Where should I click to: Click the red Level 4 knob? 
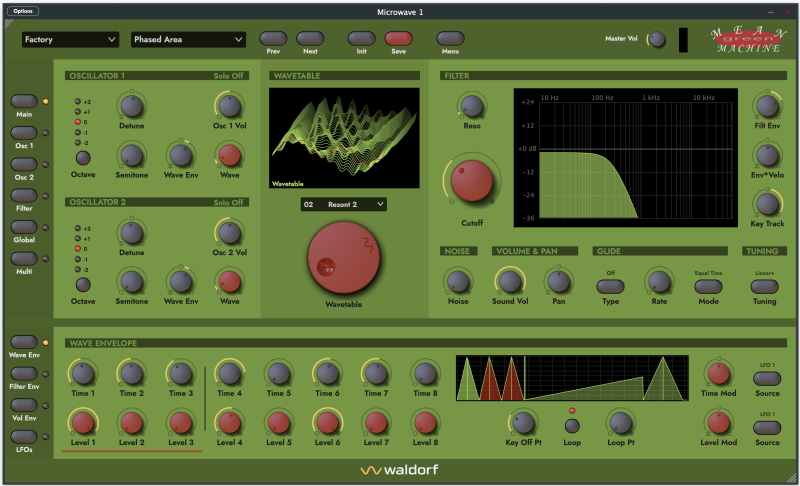[x=230, y=423]
